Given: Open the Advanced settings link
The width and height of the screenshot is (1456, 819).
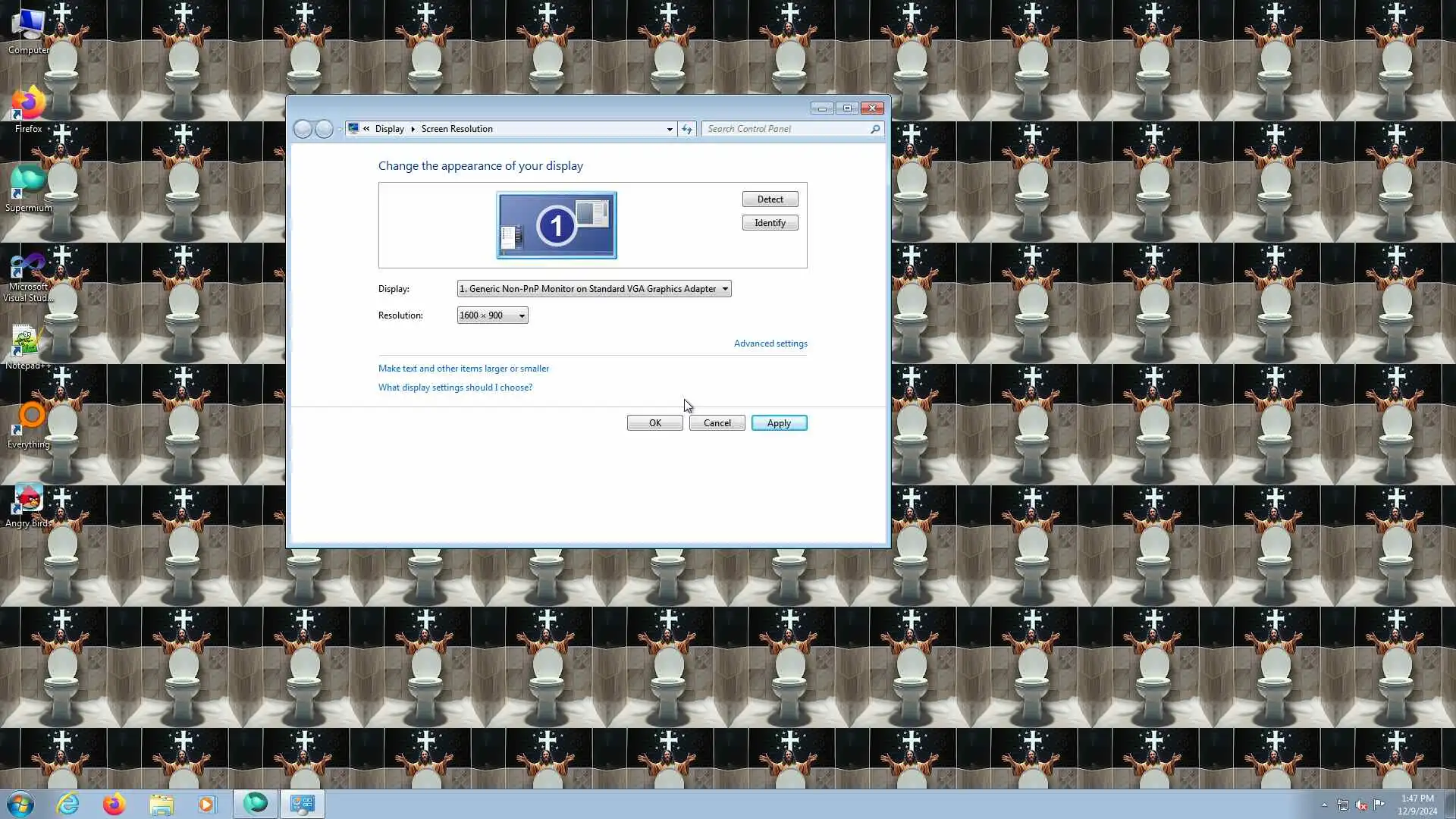Looking at the screenshot, I should (770, 344).
